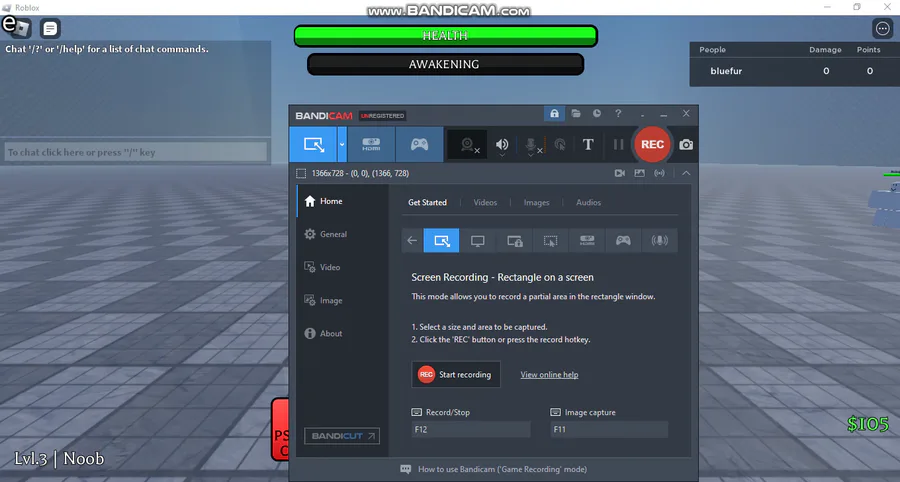The width and height of the screenshot is (900, 482).
Task: Capture a screenshot with the camera icon
Action: point(686,145)
